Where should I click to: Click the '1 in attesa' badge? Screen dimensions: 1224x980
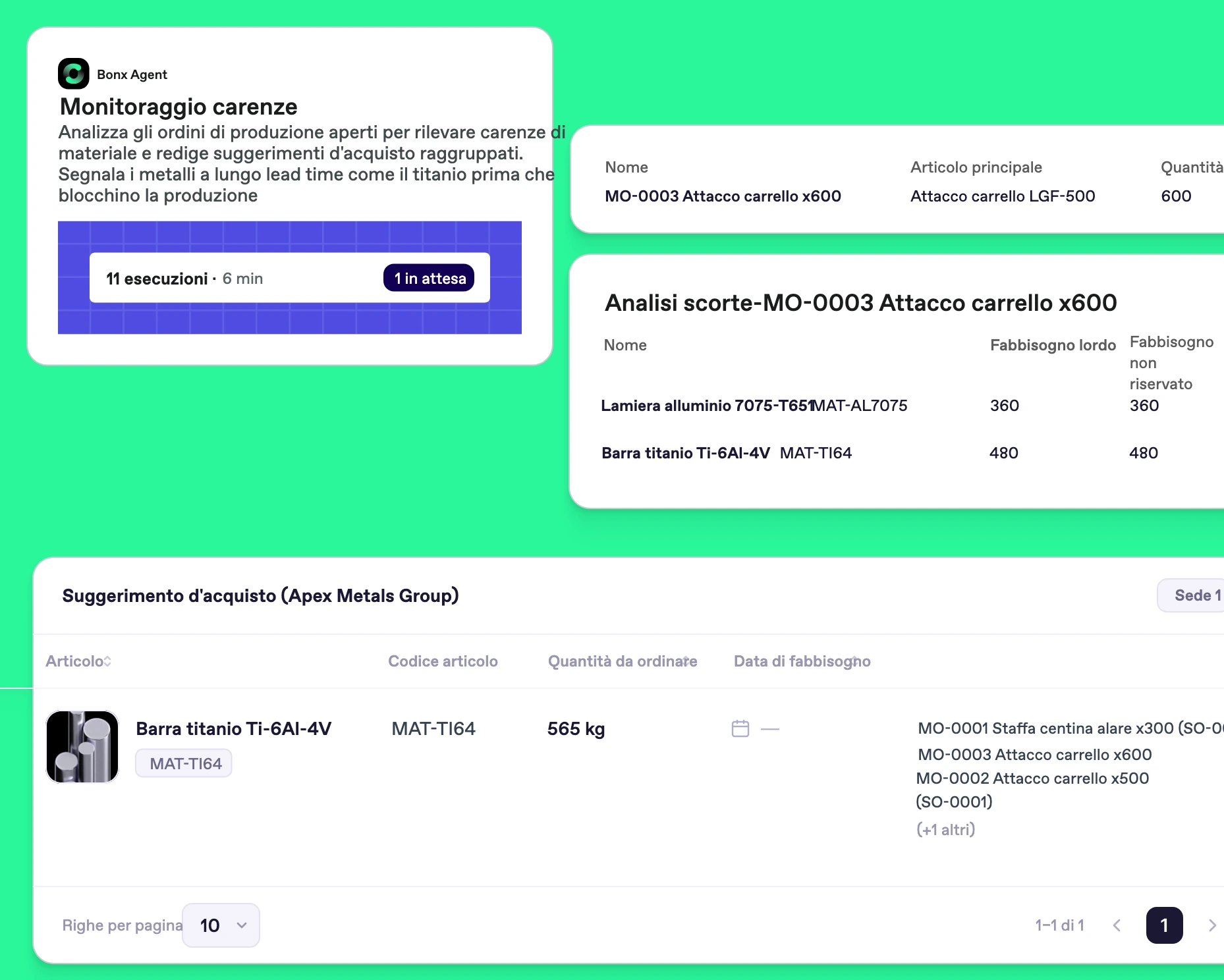429,278
